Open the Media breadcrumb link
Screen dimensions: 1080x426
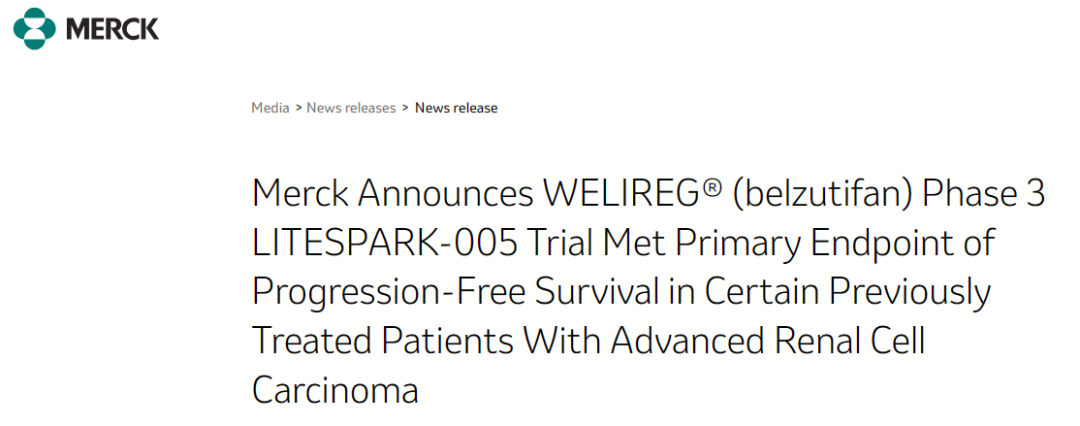pos(270,108)
